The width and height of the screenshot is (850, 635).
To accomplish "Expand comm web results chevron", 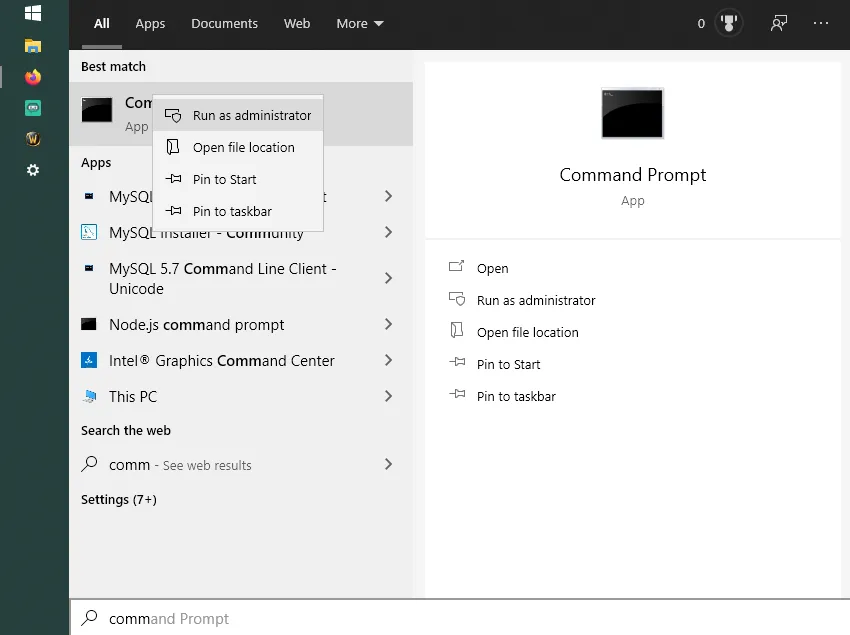I will click(x=388, y=464).
